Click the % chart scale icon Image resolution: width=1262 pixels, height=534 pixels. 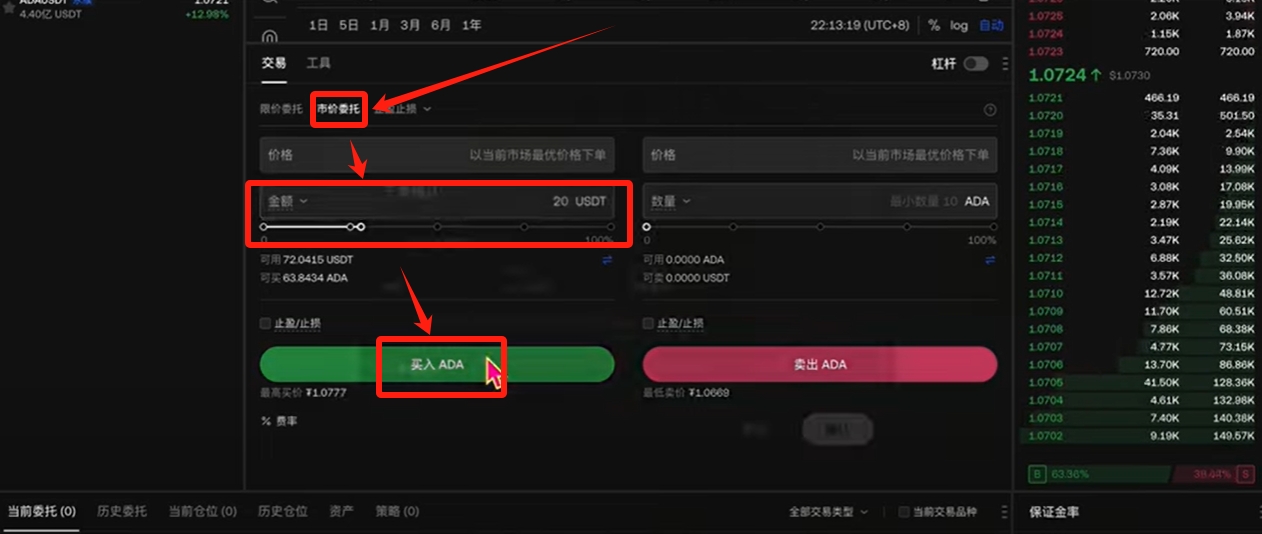click(934, 25)
